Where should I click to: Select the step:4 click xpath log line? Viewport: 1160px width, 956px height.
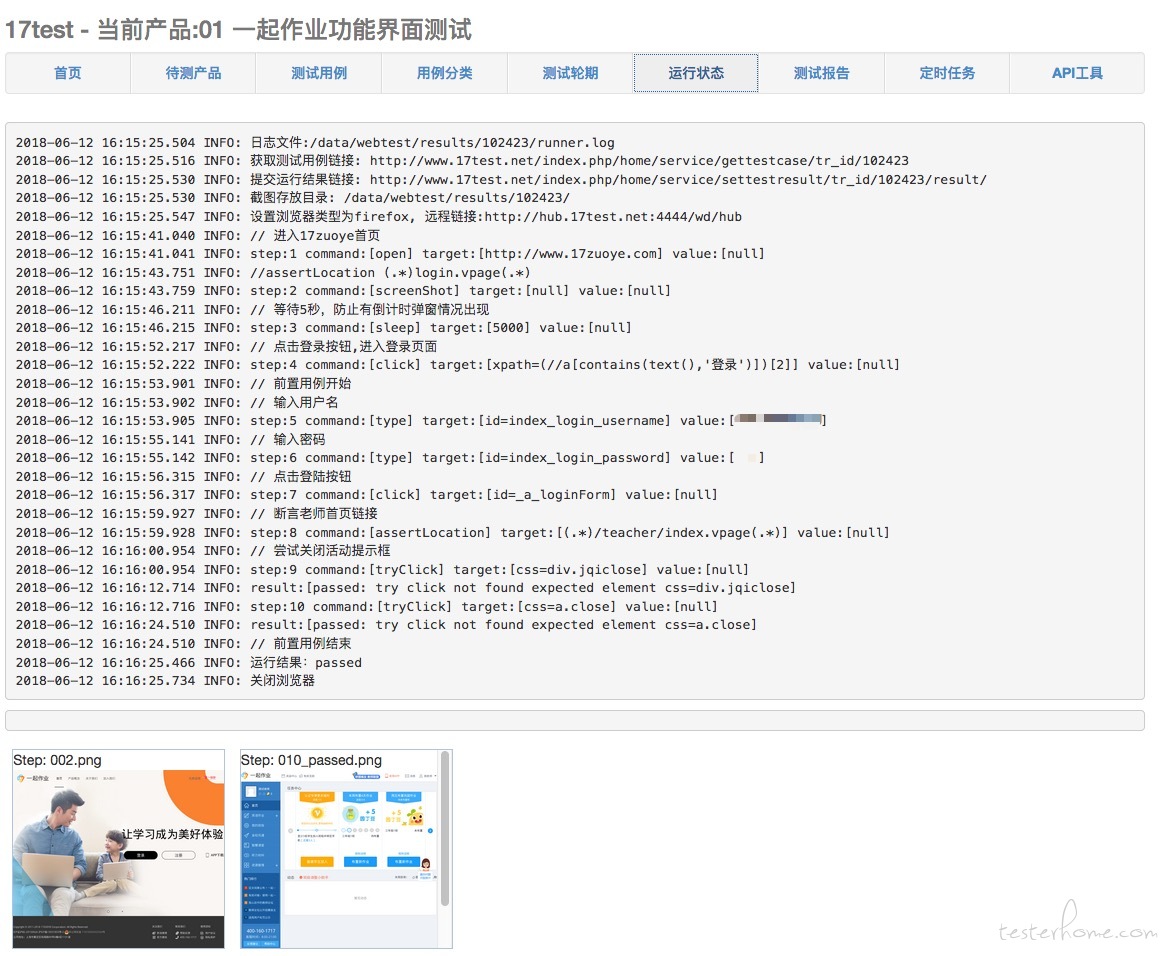click(x=458, y=365)
